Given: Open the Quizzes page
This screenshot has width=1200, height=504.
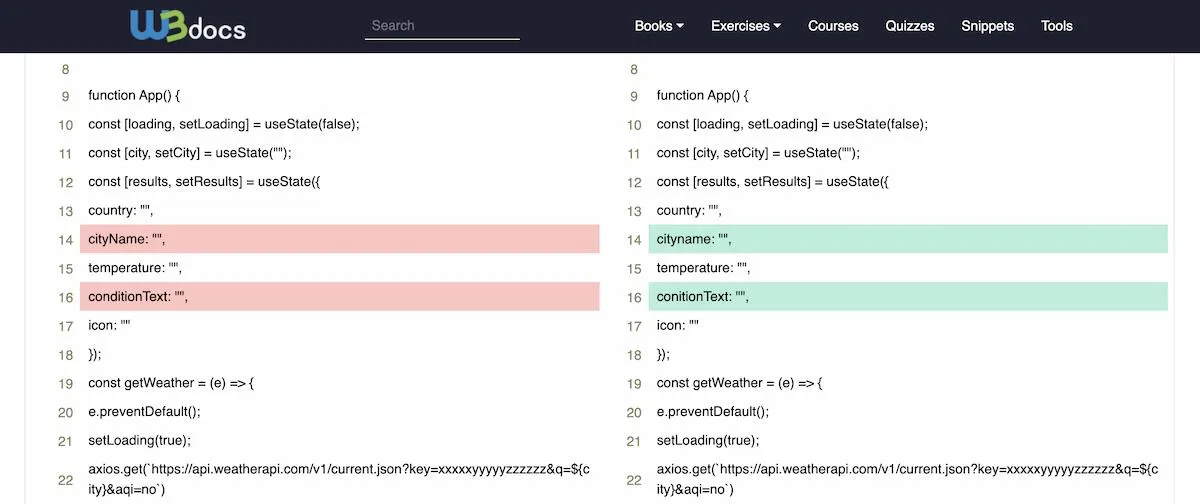Looking at the screenshot, I should (x=910, y=26).
